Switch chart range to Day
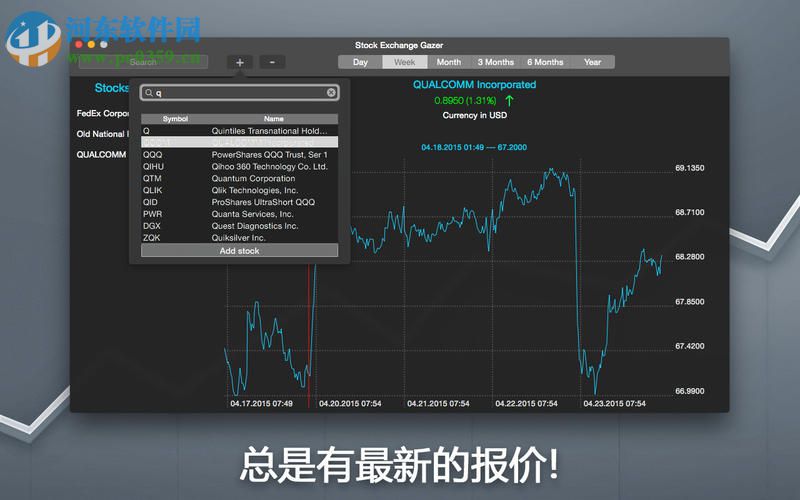The width and height of the screenshot is (800, 500). (360, 62)
